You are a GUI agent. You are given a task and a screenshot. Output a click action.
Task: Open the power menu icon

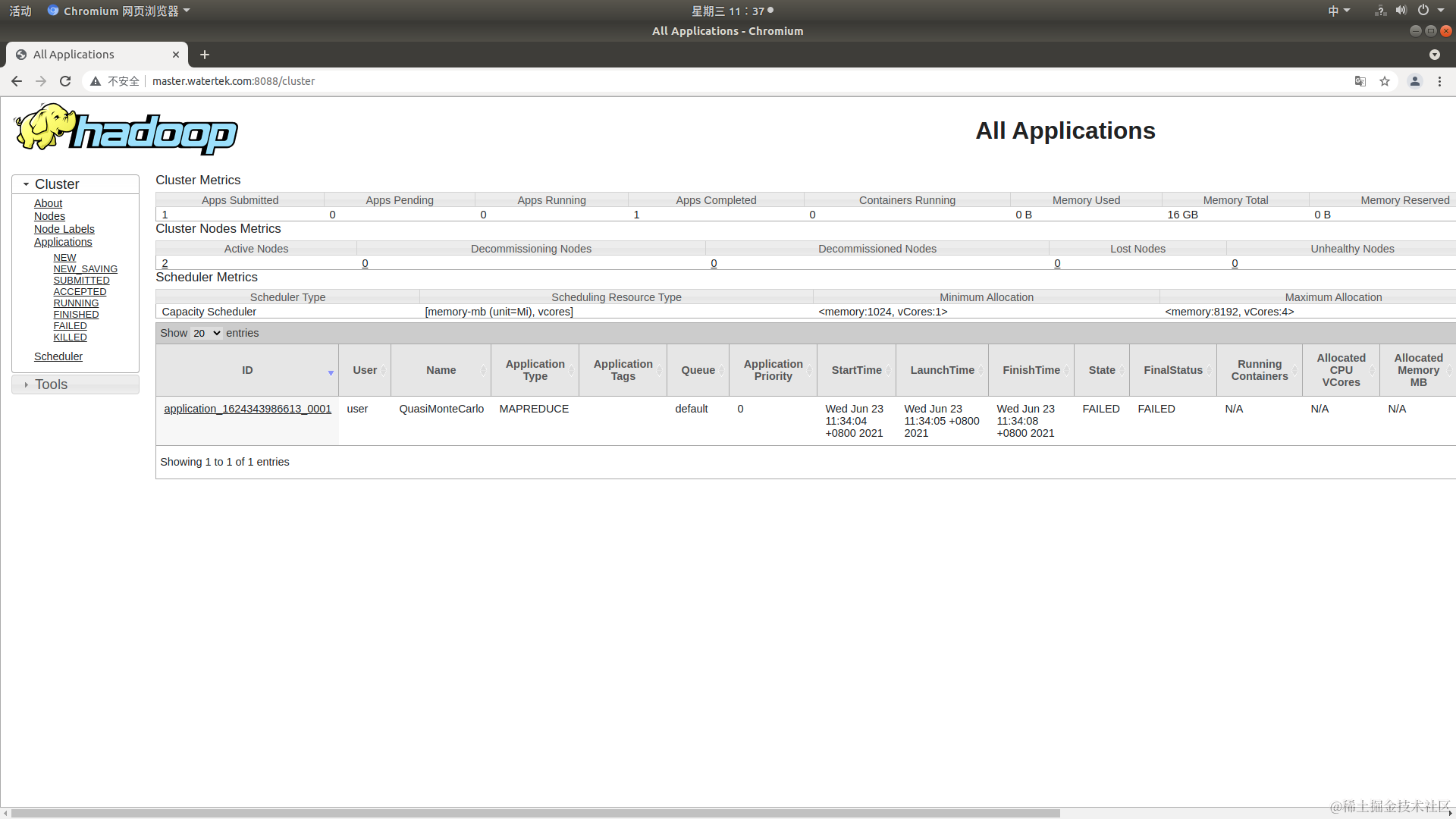(1423, 11)
